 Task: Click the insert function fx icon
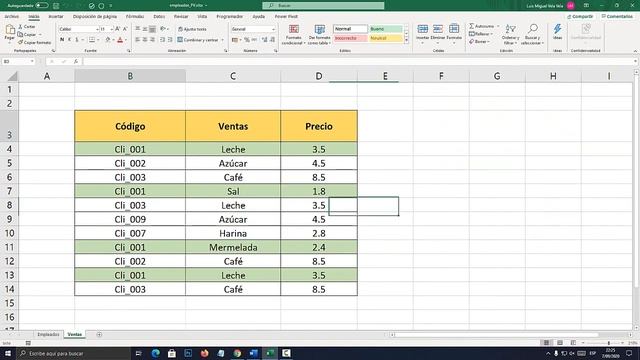pos(76,62)
